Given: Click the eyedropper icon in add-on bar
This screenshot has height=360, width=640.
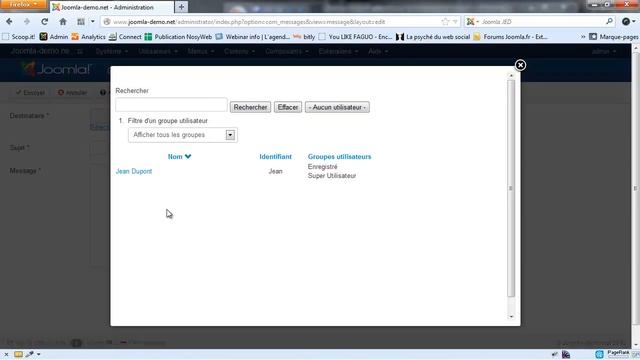Looking at the screenshot, I should click(x=29, y=354).
